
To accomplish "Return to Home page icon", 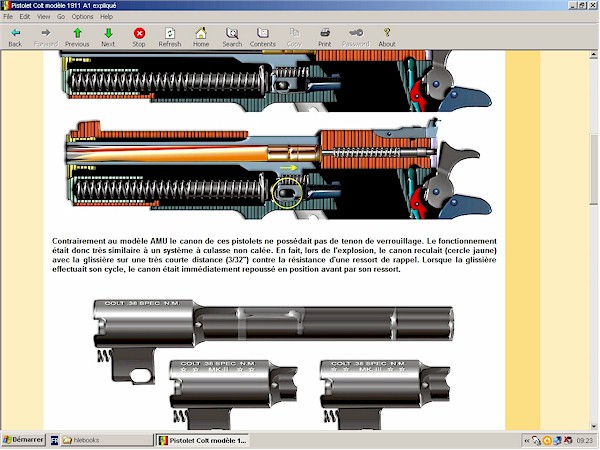I will click(201, 37).
